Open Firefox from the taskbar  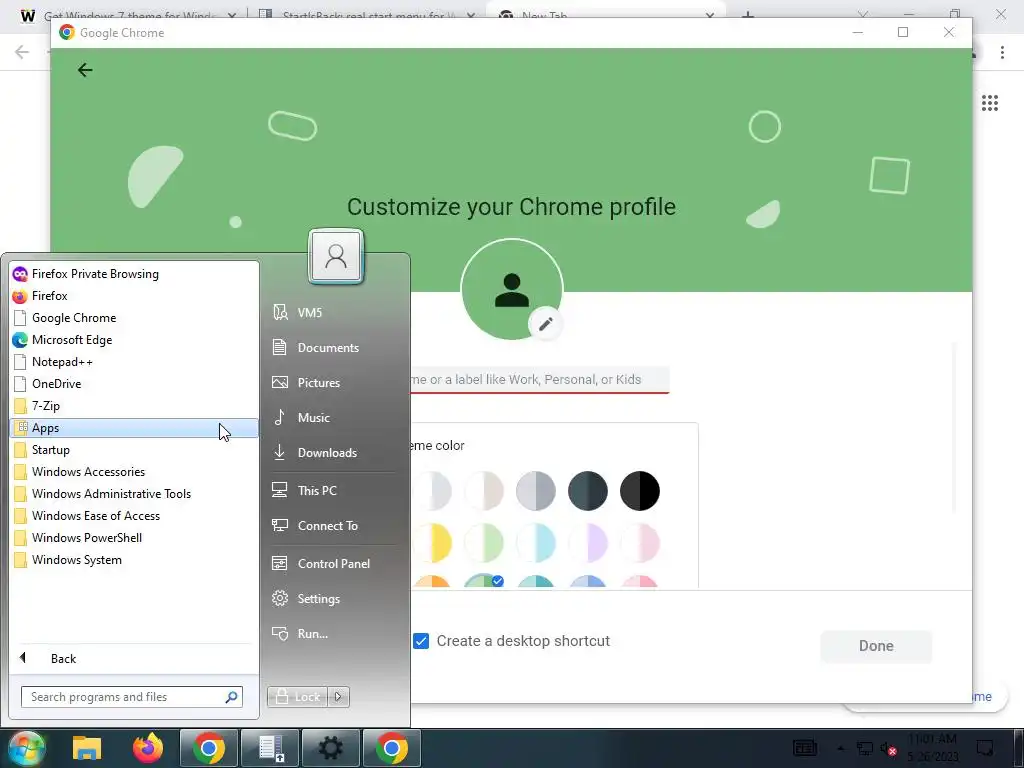point(148,748)
